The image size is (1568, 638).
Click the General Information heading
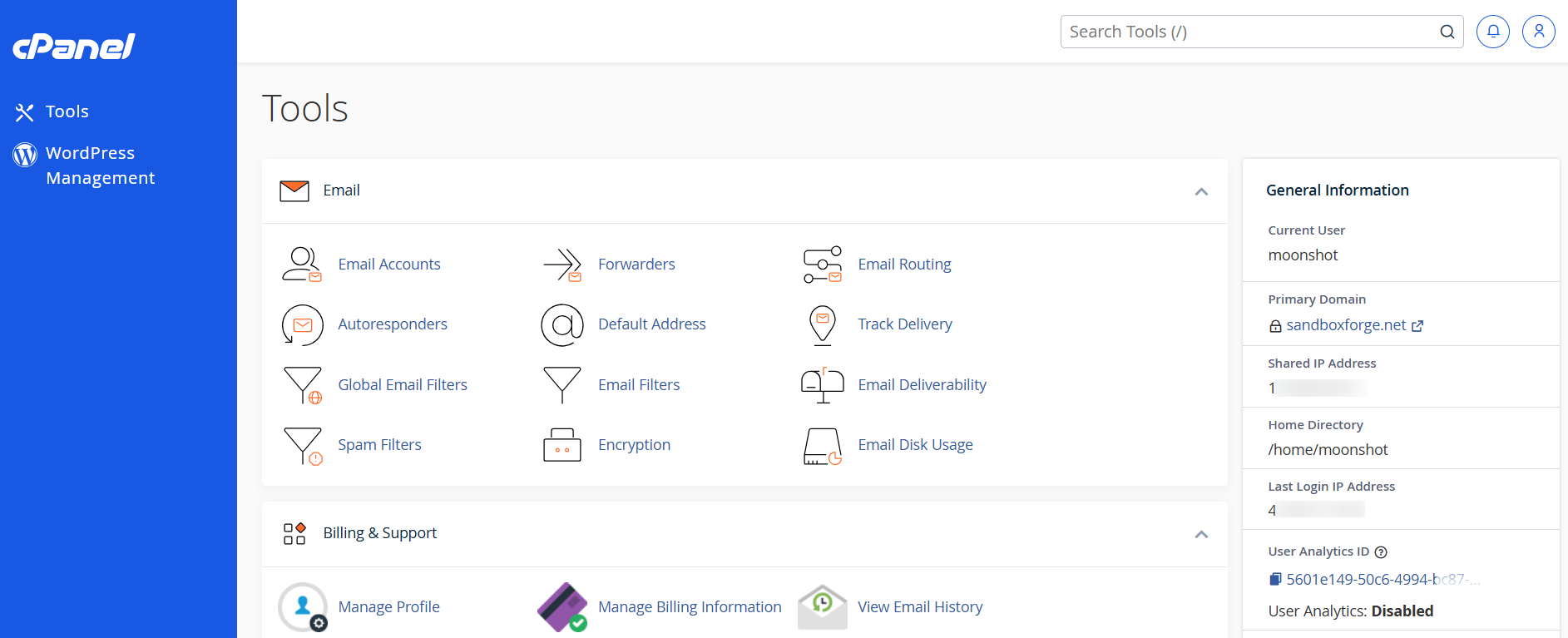pyautogui.click(x=1338, y=190)
